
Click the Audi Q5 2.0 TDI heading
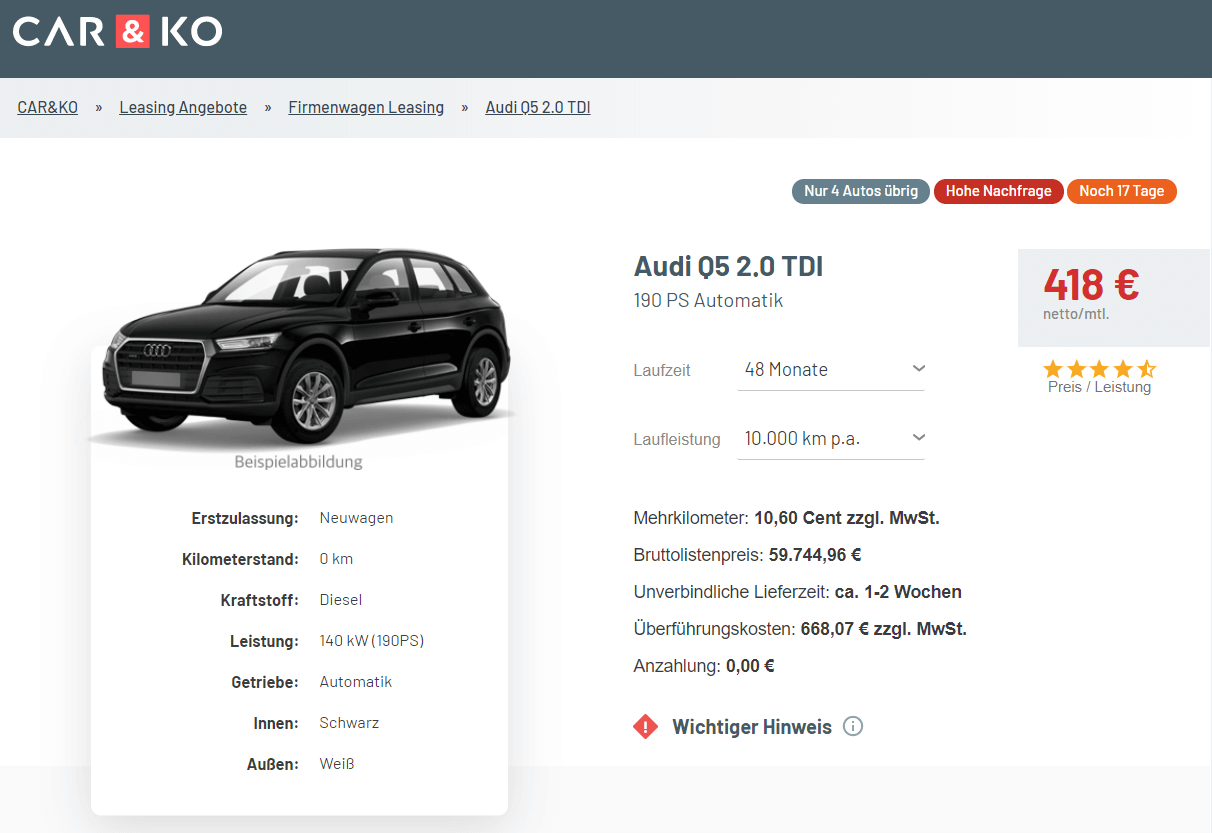coord(729,267)
